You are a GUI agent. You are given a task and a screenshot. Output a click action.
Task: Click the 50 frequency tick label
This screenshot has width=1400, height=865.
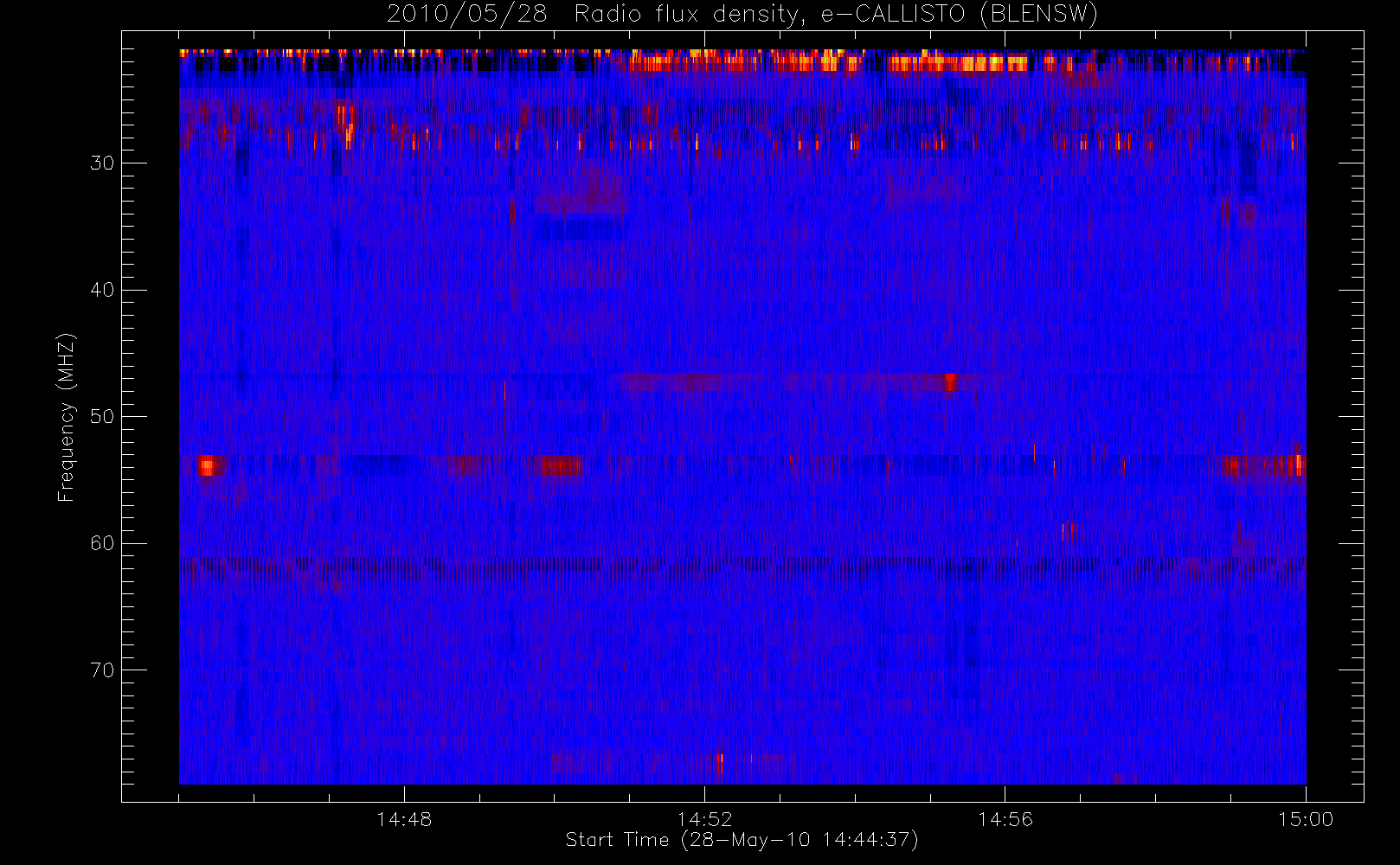coord(102,417)
